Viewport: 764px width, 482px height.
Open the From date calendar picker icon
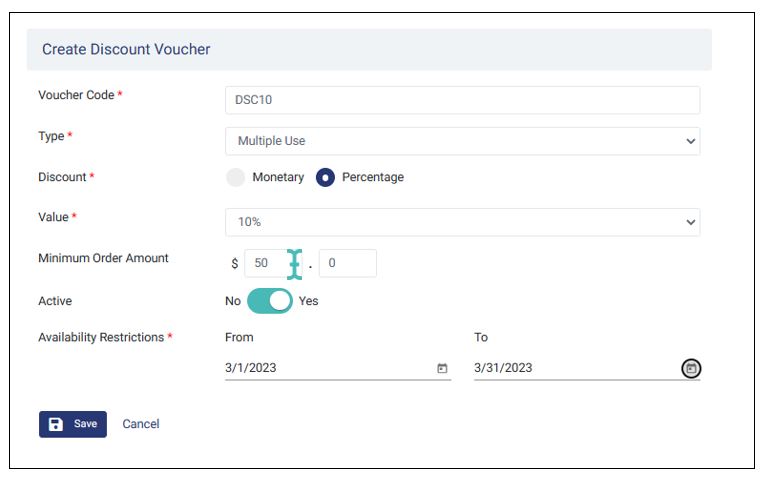(x=442, y=368)
